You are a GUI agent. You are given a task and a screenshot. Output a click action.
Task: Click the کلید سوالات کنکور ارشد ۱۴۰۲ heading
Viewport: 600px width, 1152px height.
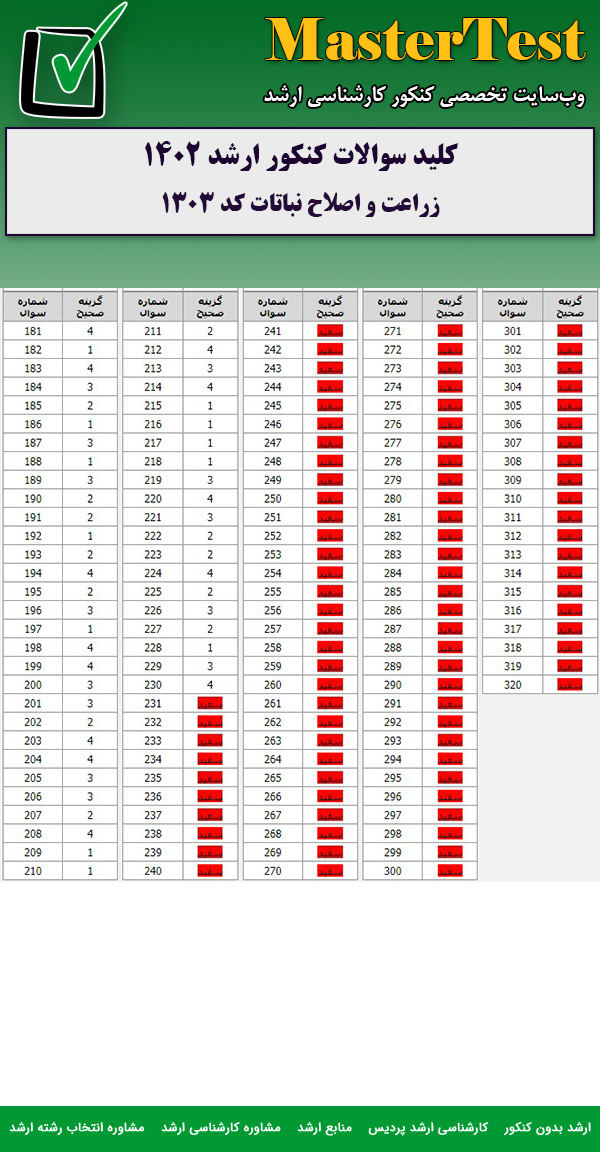[x=300, y=156]
